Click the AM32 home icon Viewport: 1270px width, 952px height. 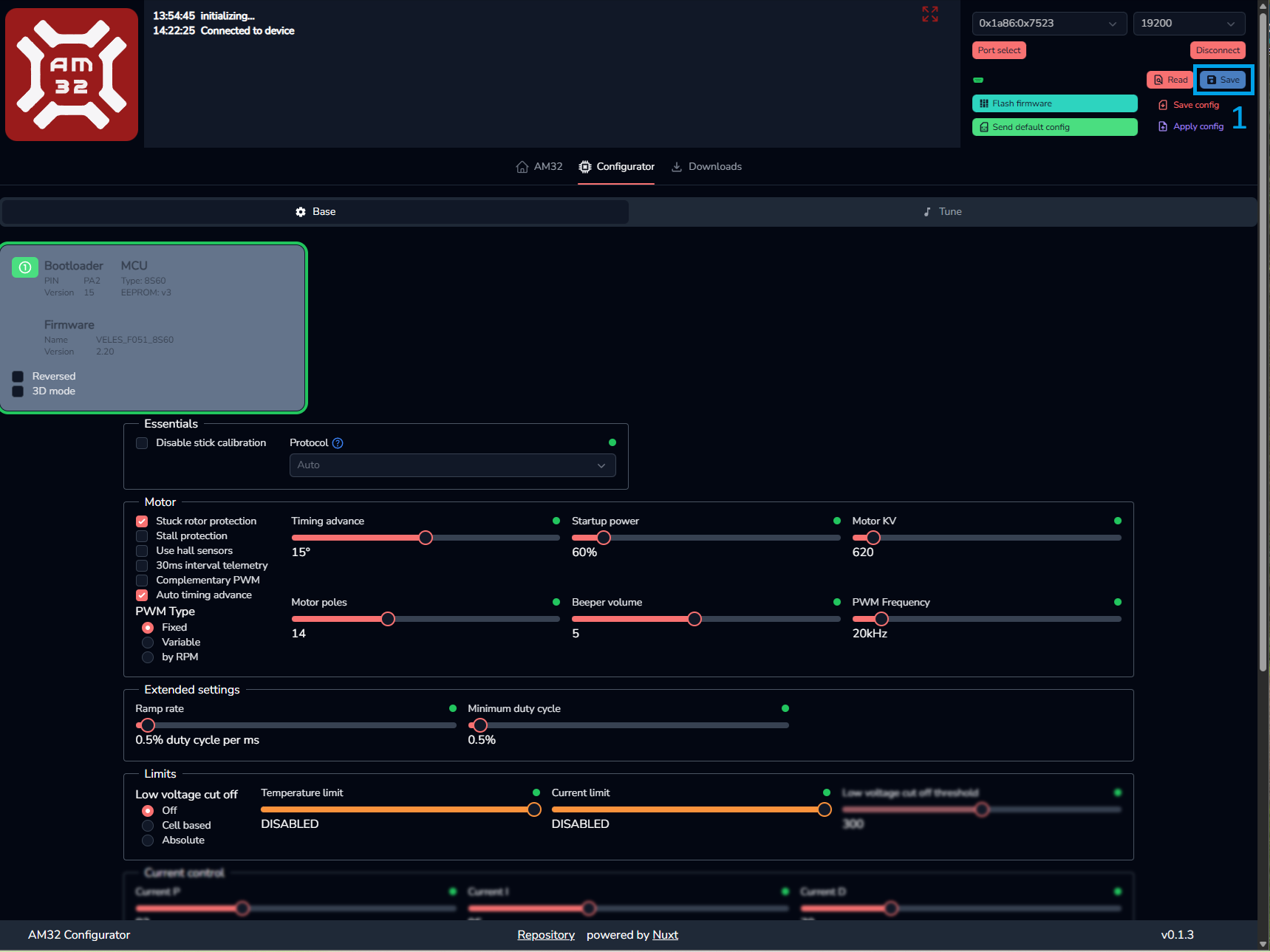click(x=522, y=167)
